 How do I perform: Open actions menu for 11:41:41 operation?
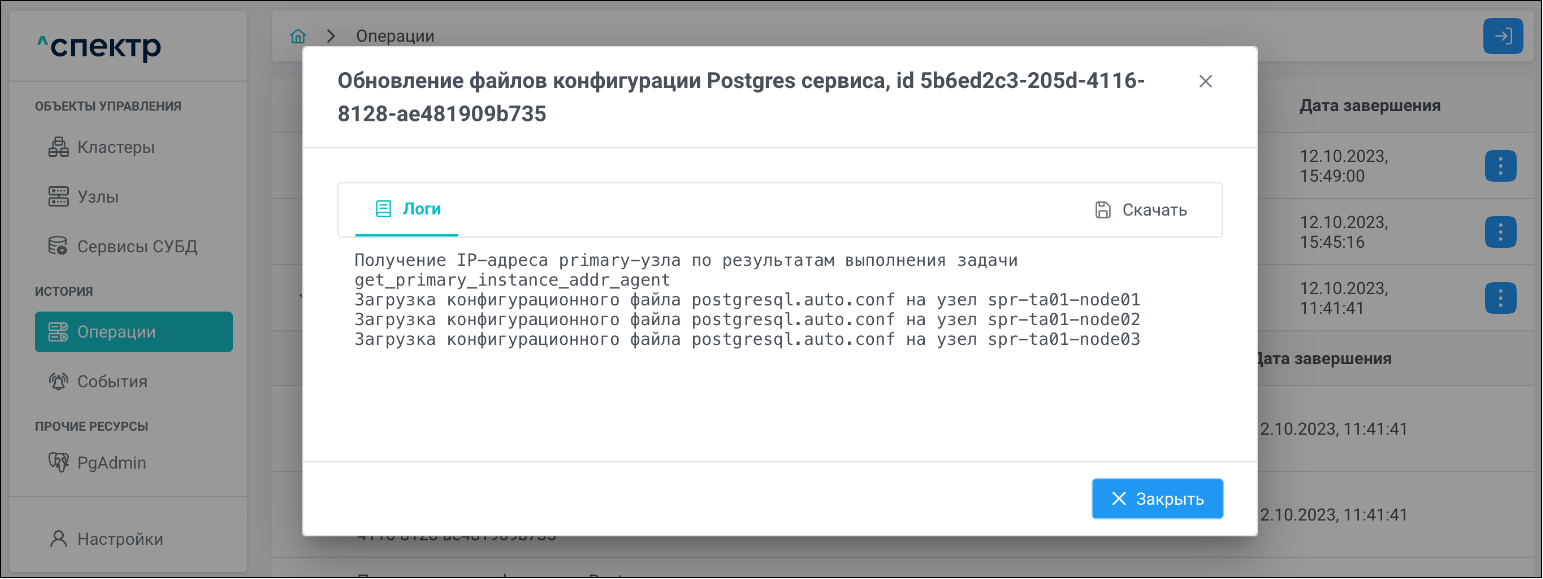coord(1500,298)
